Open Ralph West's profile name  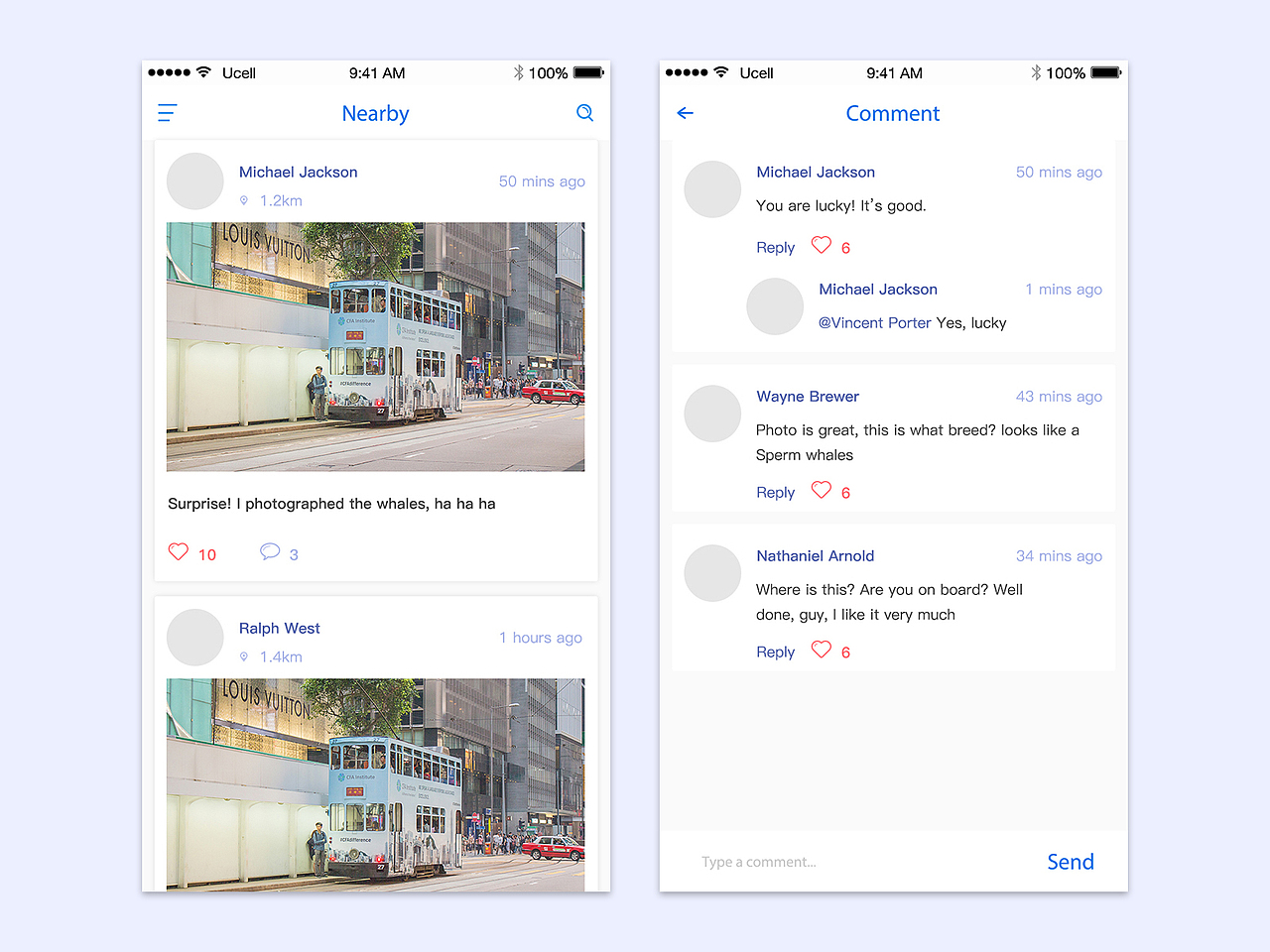(280, 629)
